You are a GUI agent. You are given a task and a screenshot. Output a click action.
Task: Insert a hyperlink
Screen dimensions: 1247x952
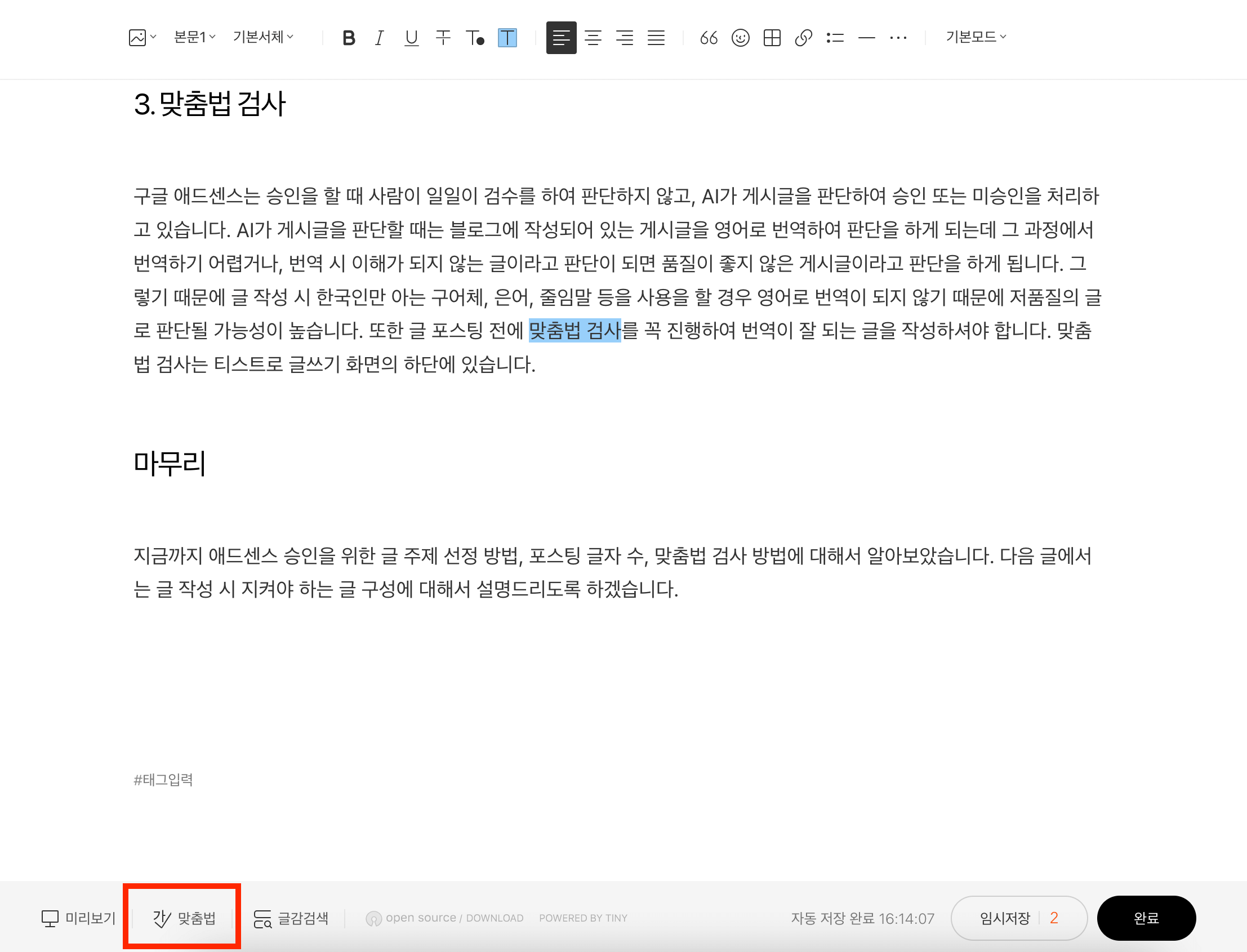tap(803, 37)
